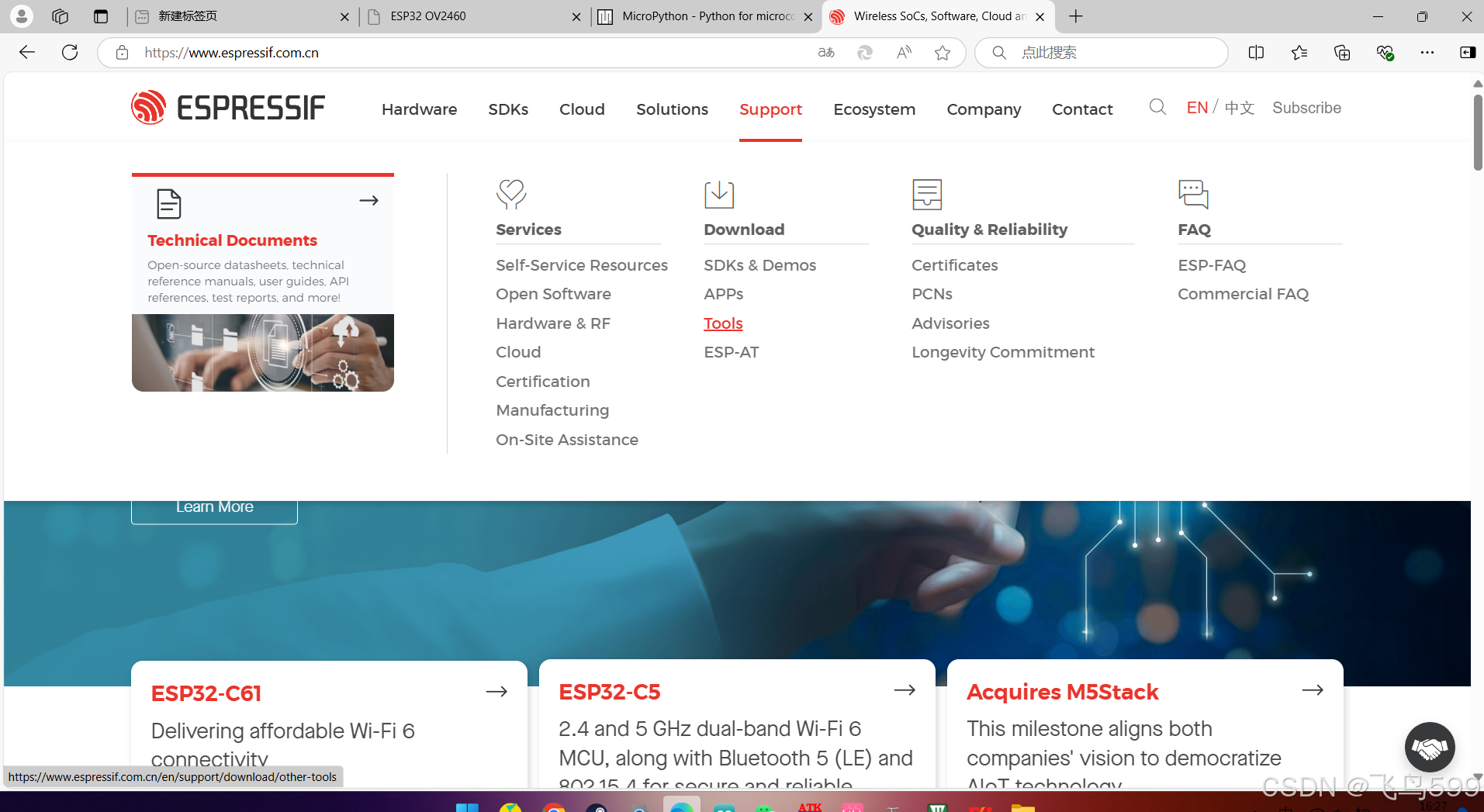Open browser split screen icon

click(1256, 53)
